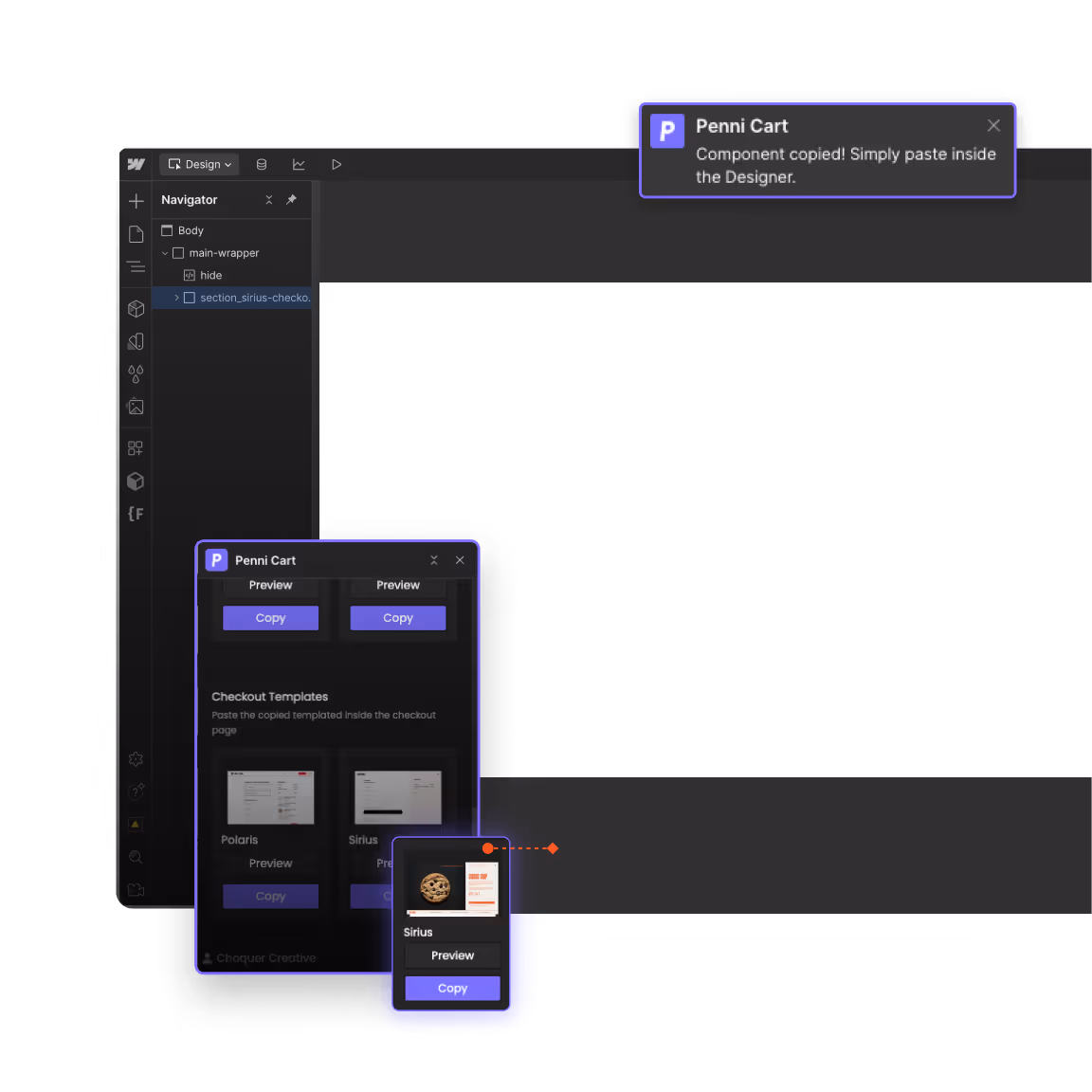Open the Polaris template thumbnail
The height and width of the screenshot is (1092, 1092).
point(271,796)
